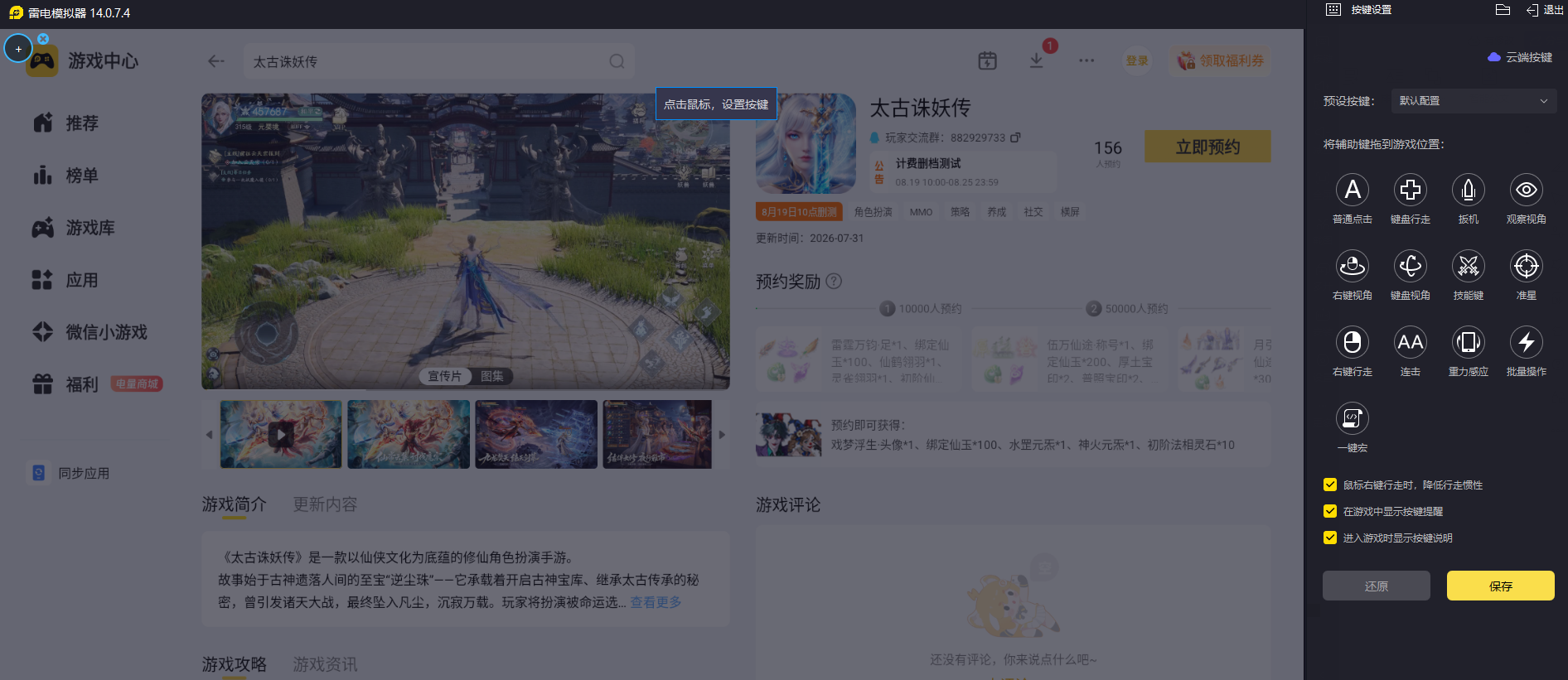This screenshot has width=1568, height=680.
Task: Open the calendar check-in icon
Action: pos(987,60)
